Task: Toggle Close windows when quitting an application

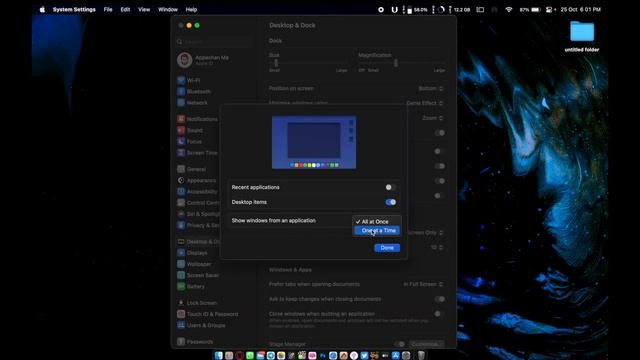Action: (439, 314)
